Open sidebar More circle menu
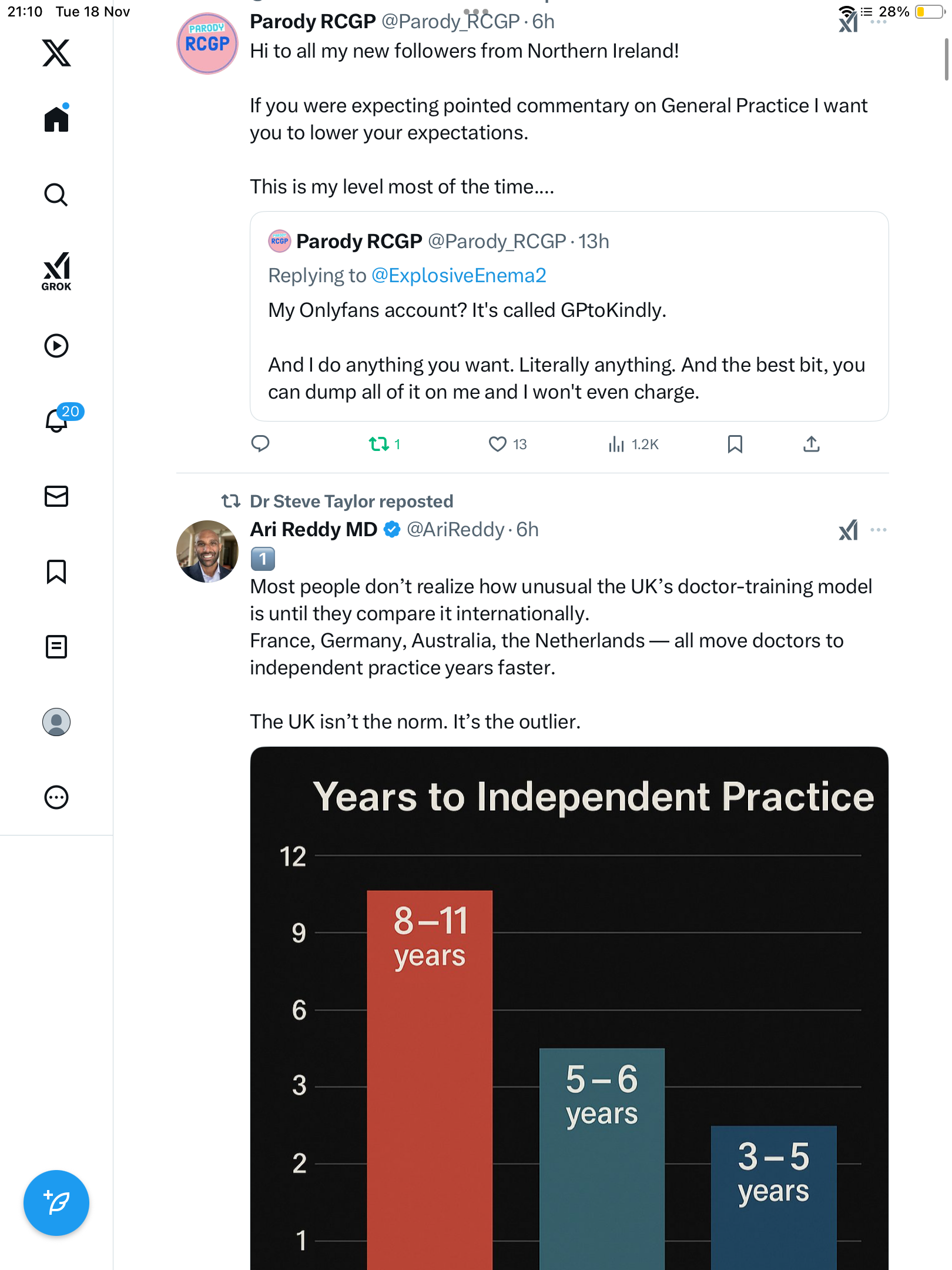Image resolution: width=952 pixels, height=1270 pixels. (56, 797)
